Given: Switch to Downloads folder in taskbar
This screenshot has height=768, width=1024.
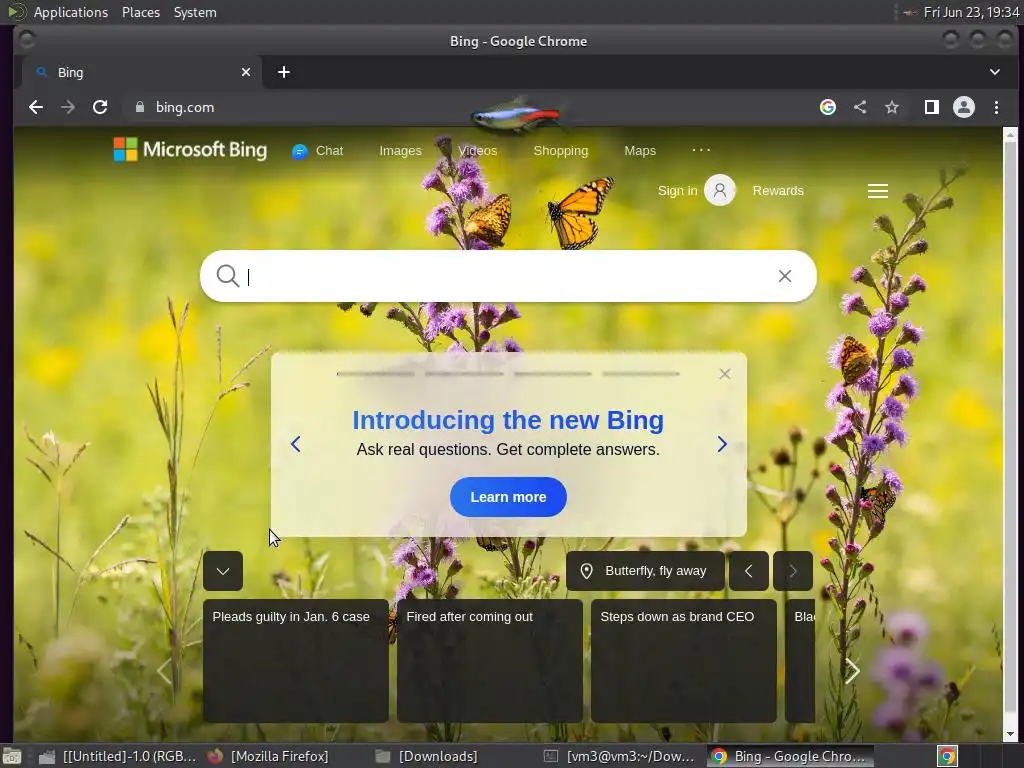Looking at the screenshot, I should (426, 756).
